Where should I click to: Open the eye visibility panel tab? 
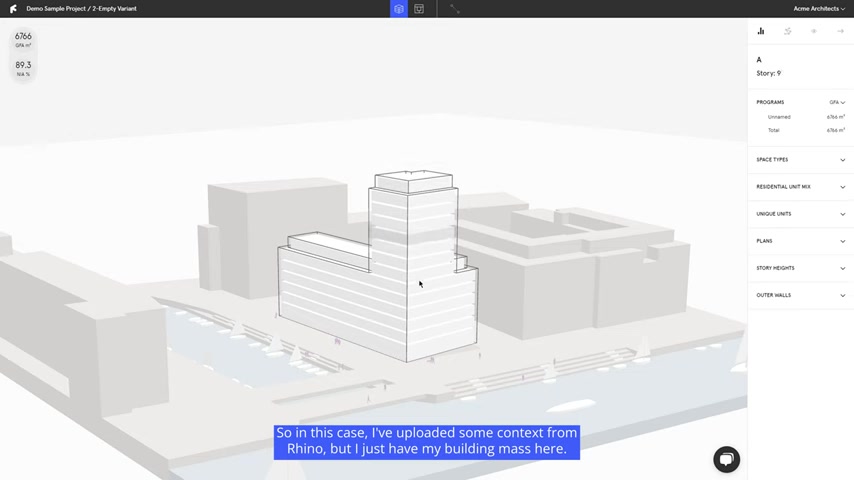(x=814, y=31)
